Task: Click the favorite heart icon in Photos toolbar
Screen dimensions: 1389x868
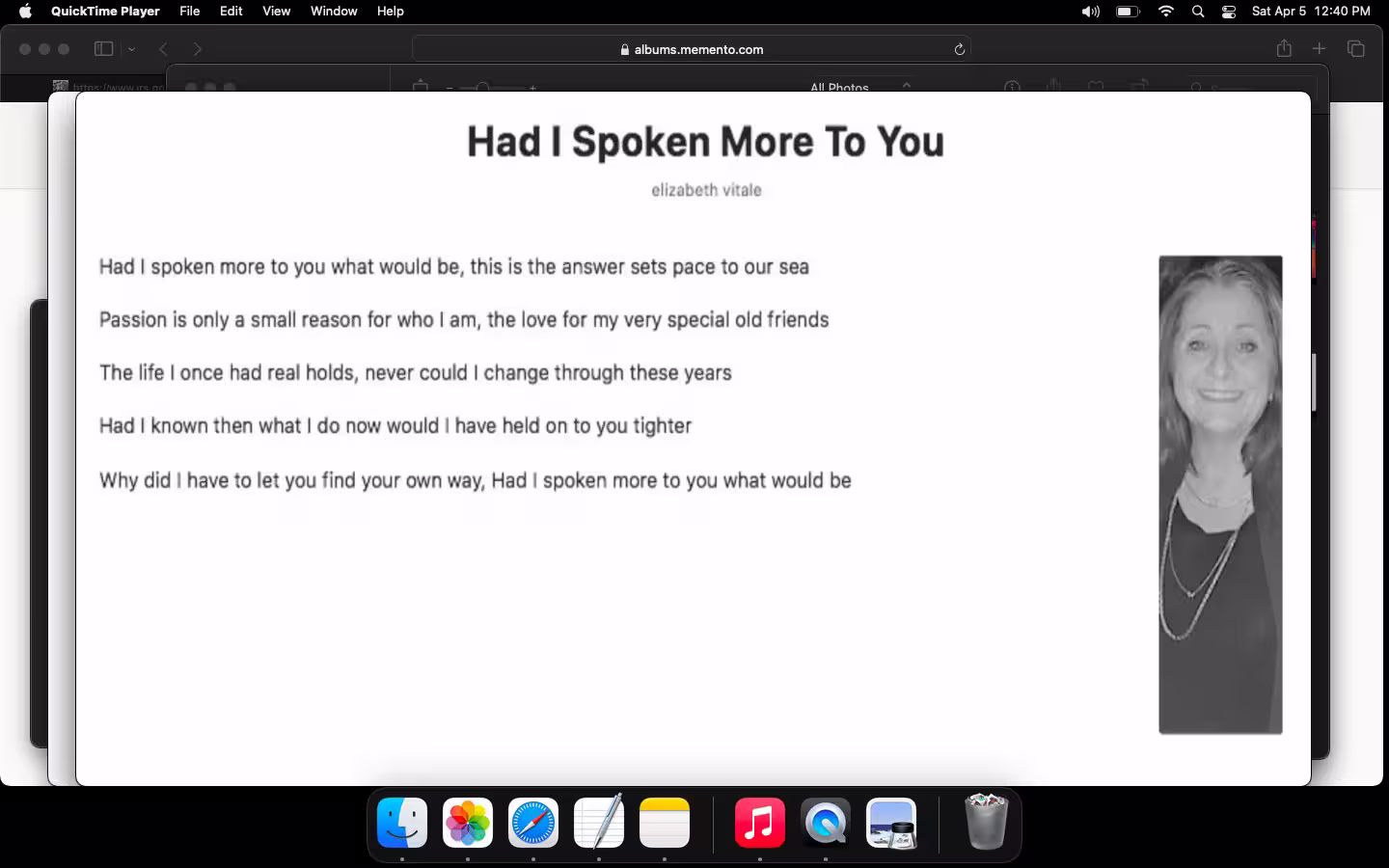Action: (1096, 87)
